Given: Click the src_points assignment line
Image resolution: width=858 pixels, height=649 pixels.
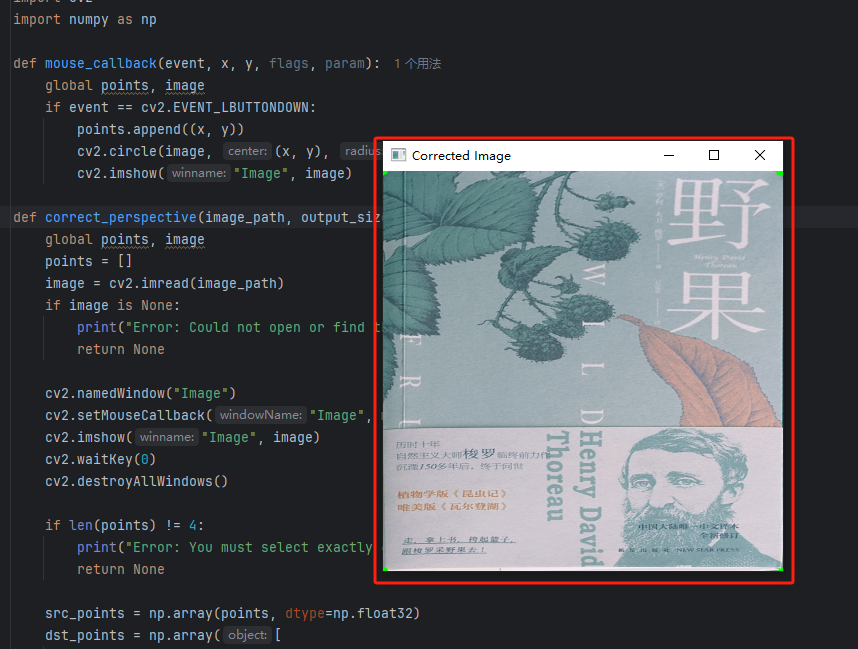Looking at the screenshot, I should tap(233, 613).
